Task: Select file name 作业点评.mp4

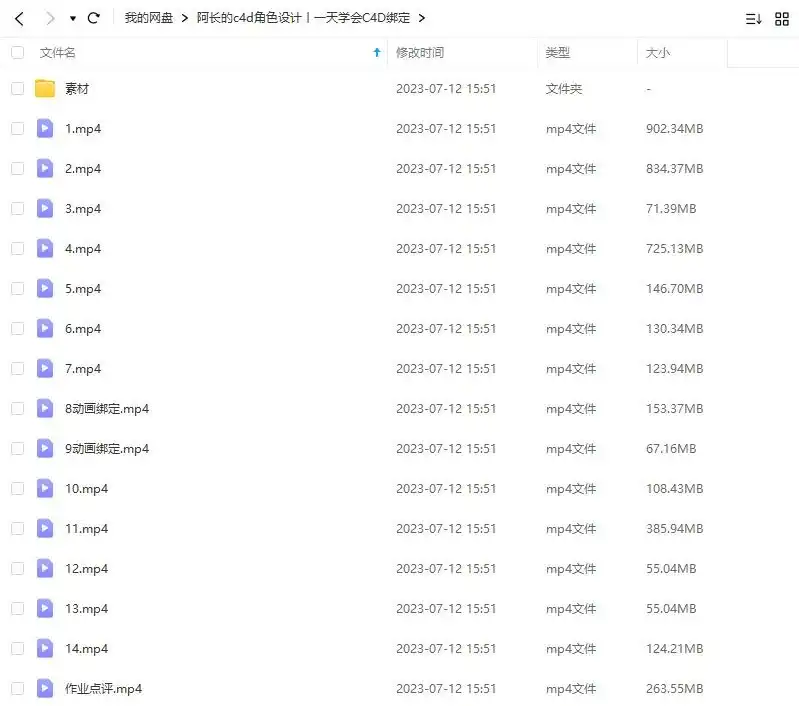Action: (103, 689)
